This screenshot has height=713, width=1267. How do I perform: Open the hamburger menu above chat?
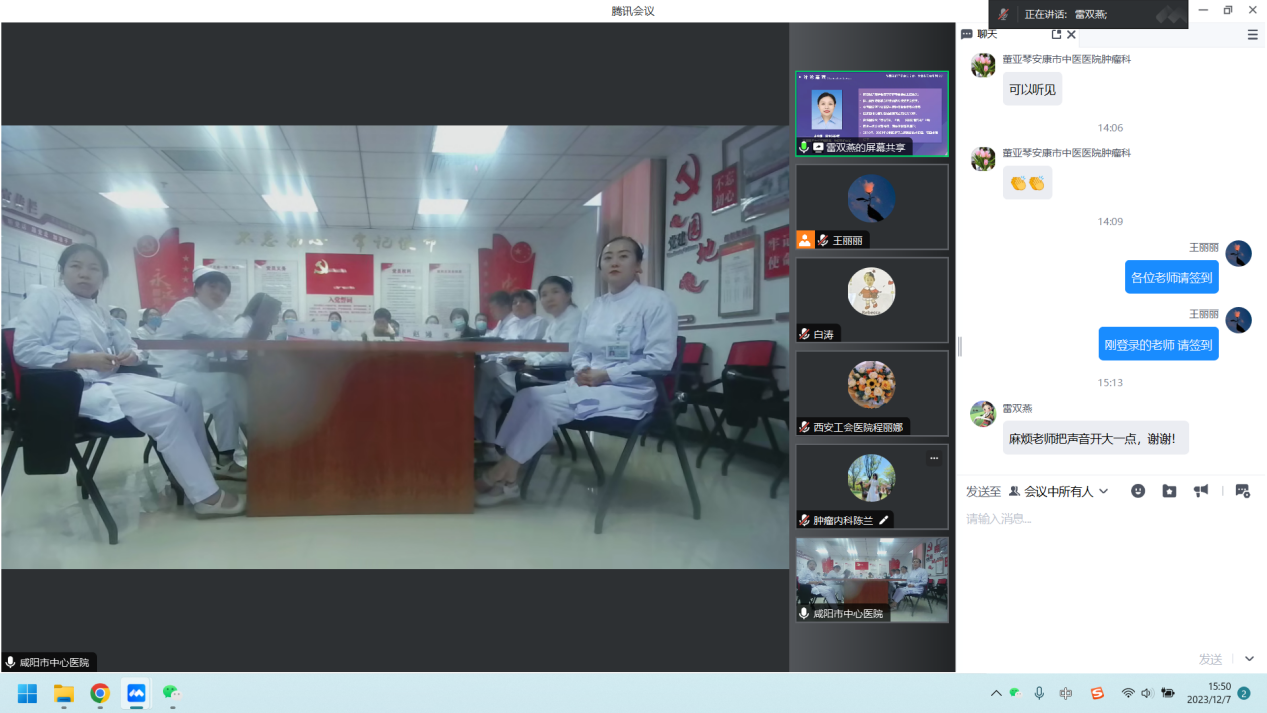pyautogui.click(x=1252, y=34)
